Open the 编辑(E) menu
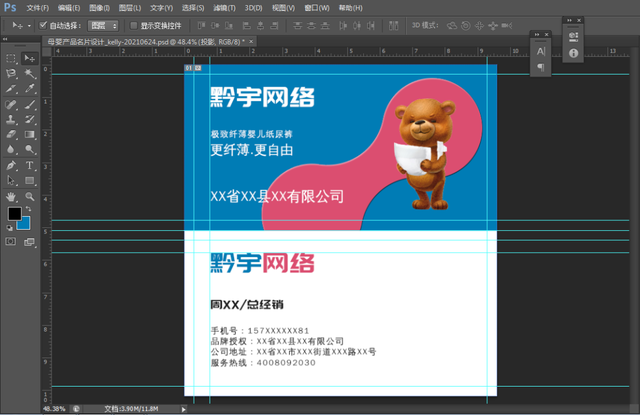Viewport: 640px width, 415px height. pyautogui.click(x=69, y=8)
